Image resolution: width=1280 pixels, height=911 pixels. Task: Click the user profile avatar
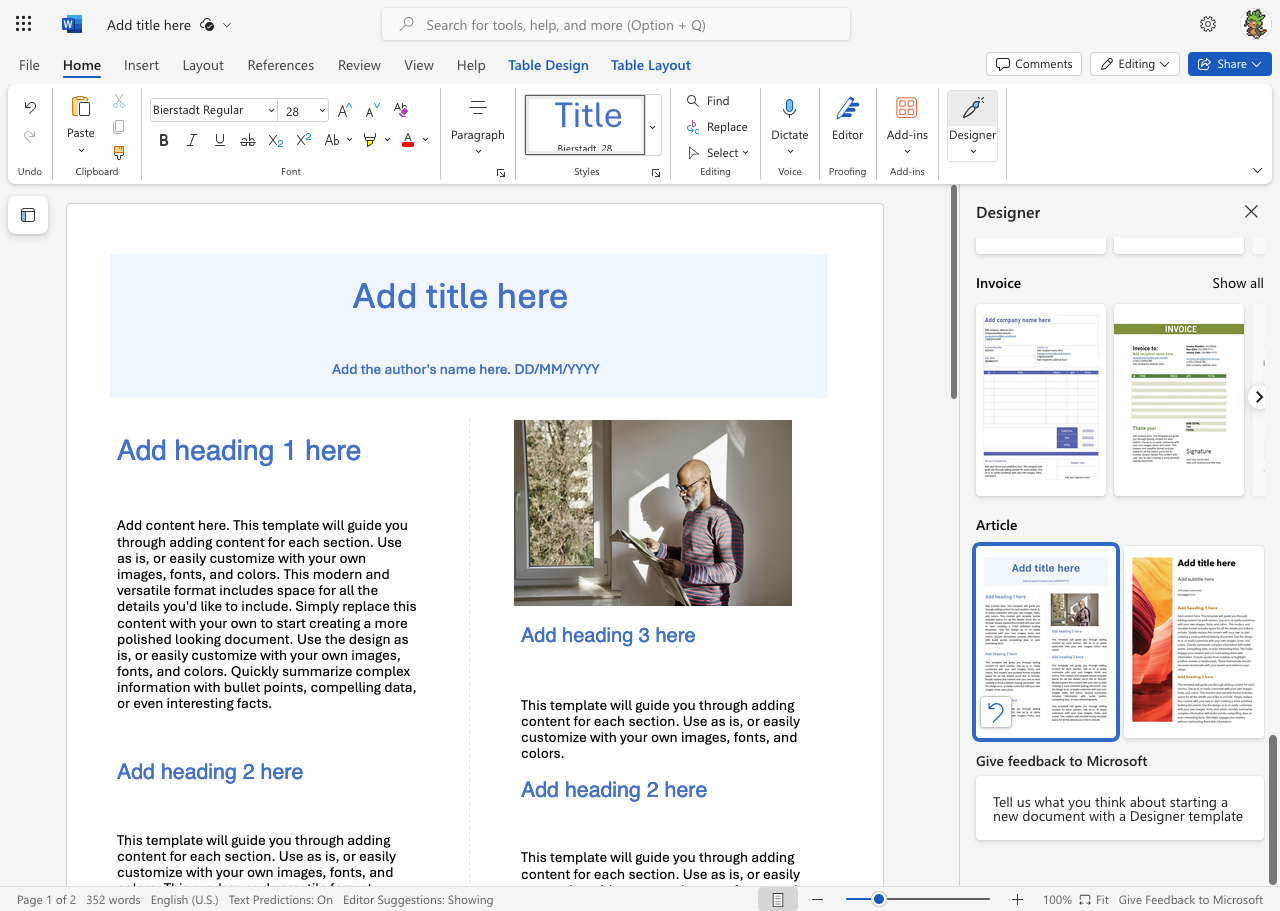(1255, 24)
